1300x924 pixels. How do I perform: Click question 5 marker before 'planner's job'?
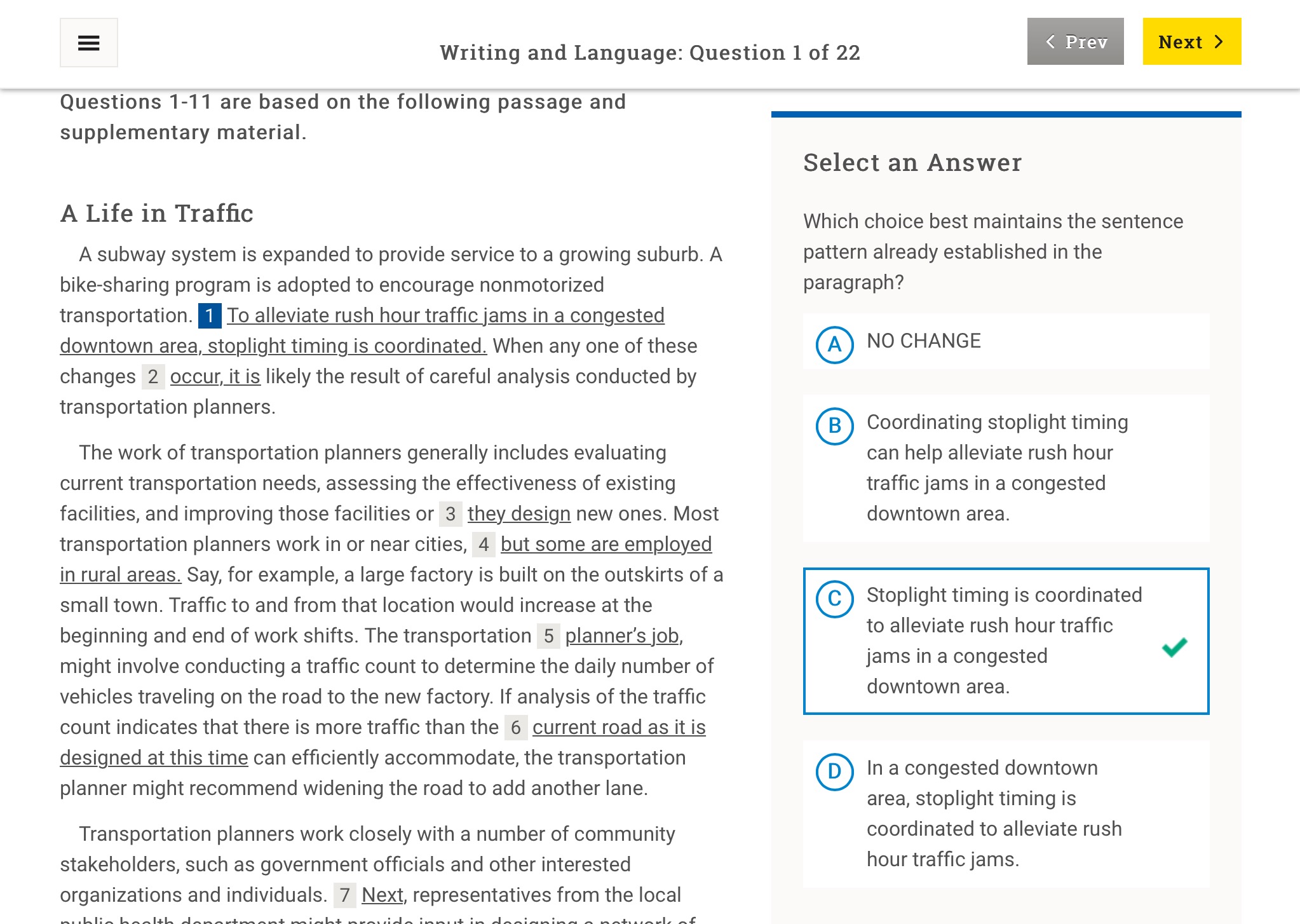point(548,636)
